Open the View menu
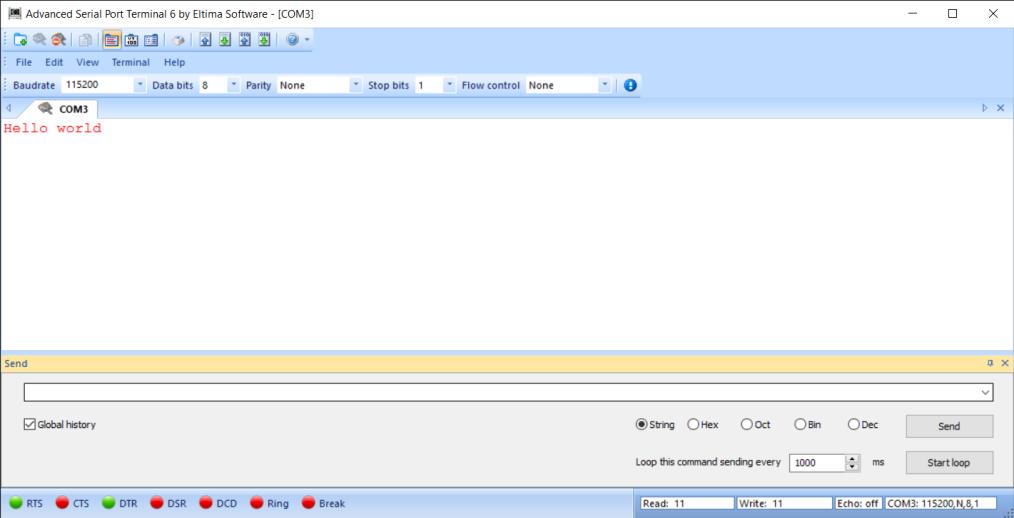This screenshot has height=518, width=1014. click(87, 62)
